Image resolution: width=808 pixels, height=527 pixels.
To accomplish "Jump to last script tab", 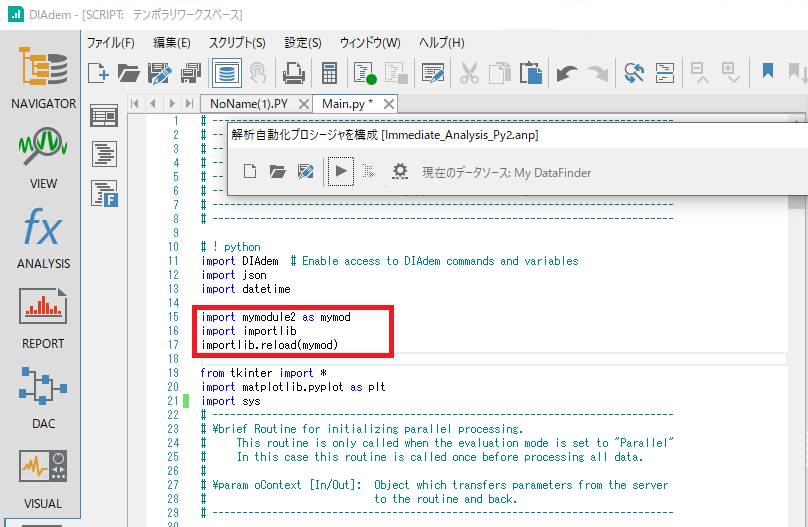I will coord(189,104).
